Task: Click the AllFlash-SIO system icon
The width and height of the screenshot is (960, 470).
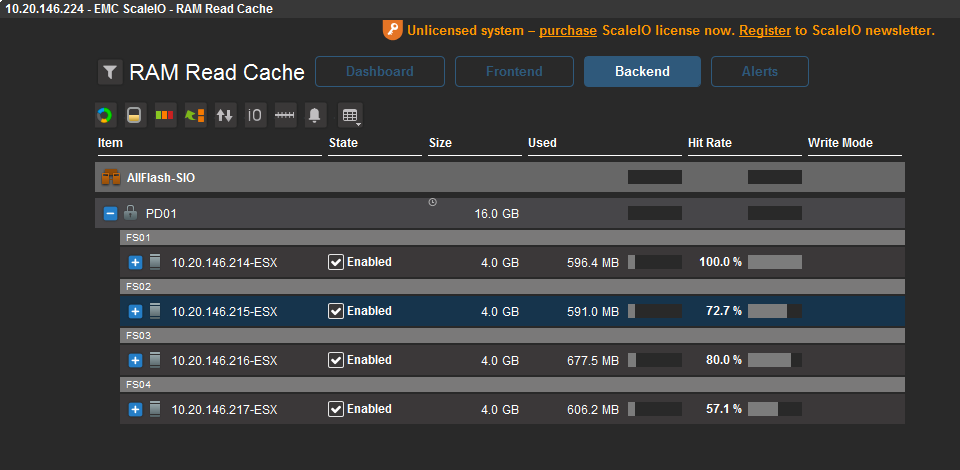Action: [x=111, y=177]
